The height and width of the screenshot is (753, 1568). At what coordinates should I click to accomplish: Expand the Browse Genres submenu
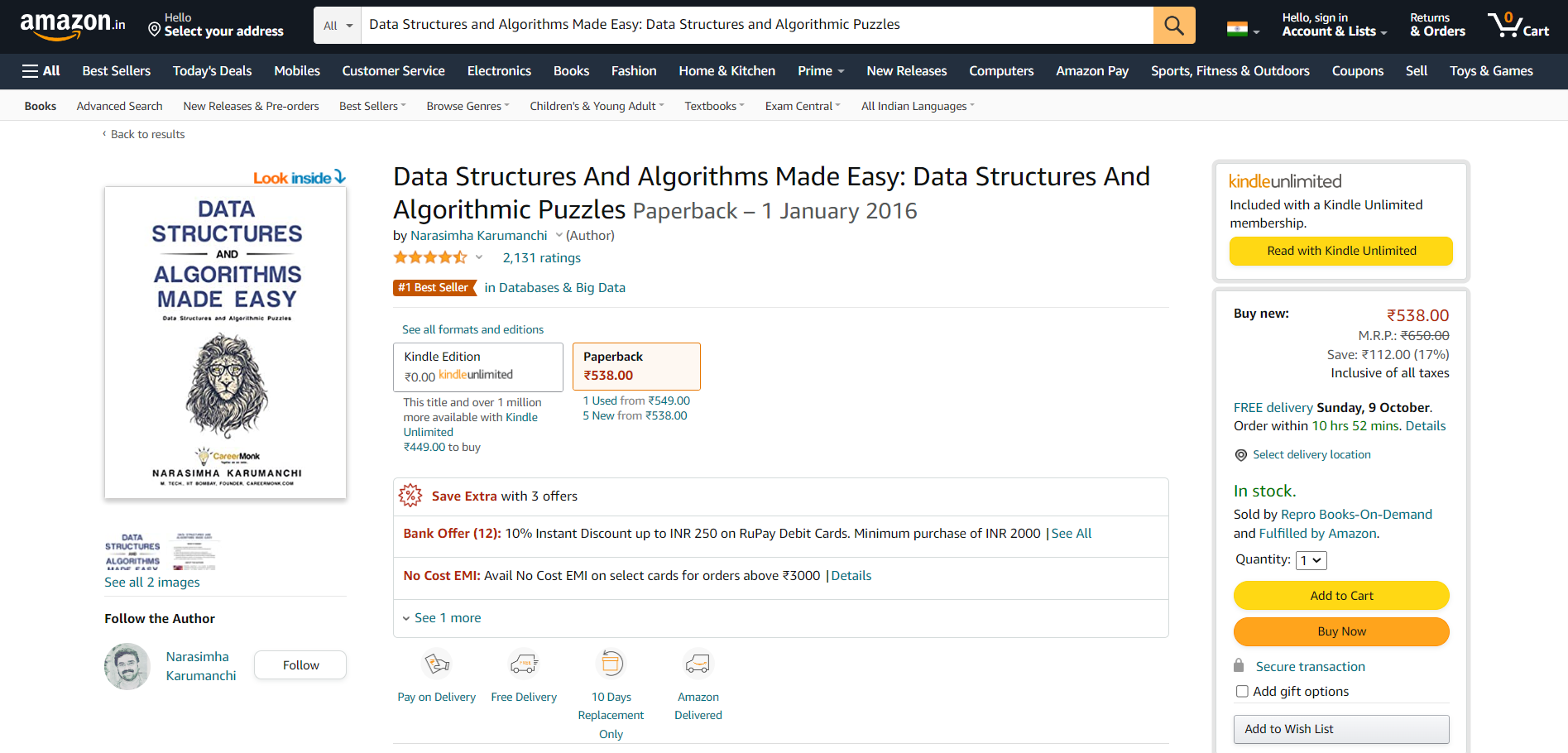point(468,106)
